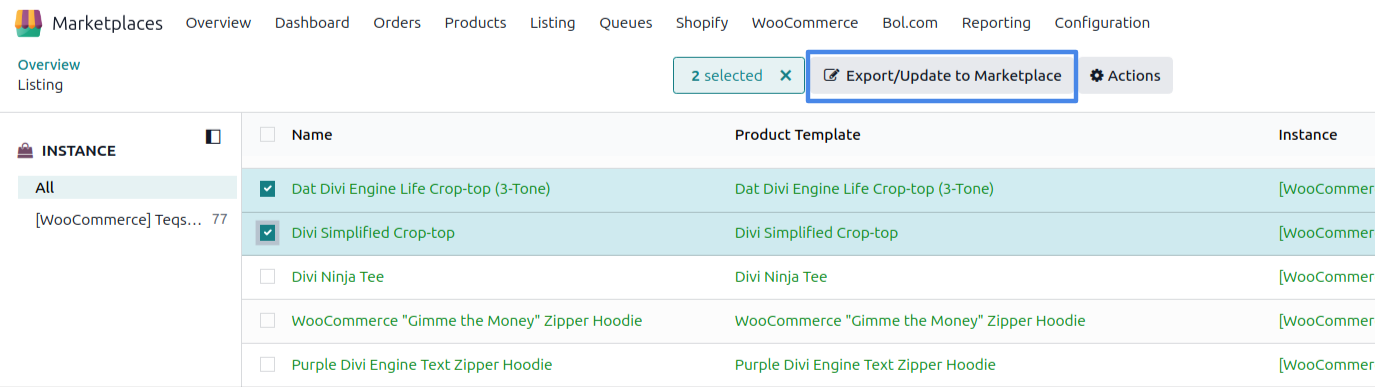Screen dimensions: 1375x387
Task: Open the Queues menu
Action: click(625, 23)
